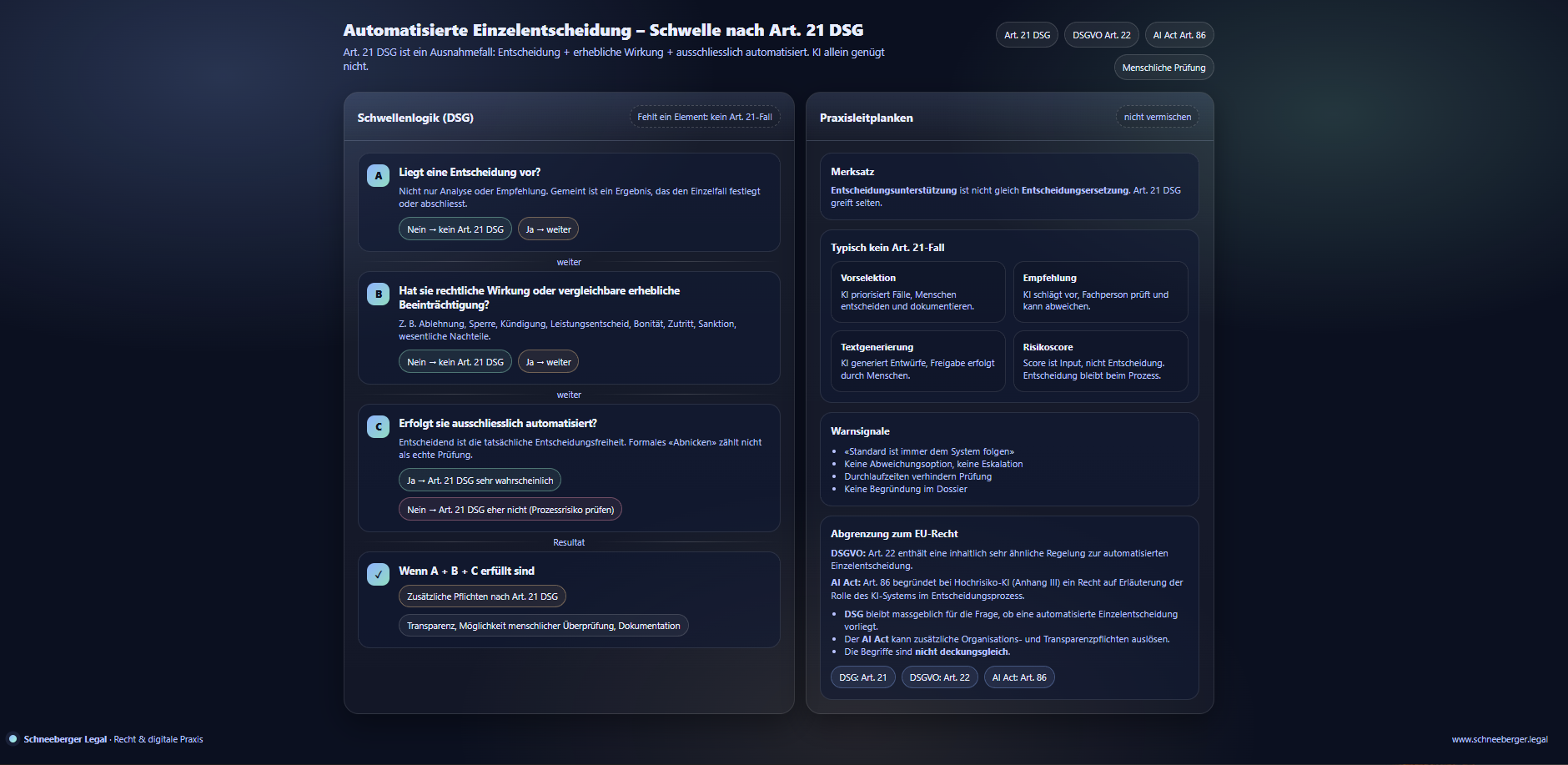Click the bullet "Durchlaufzeiten verhindern Prüfung"

(917, 476)
